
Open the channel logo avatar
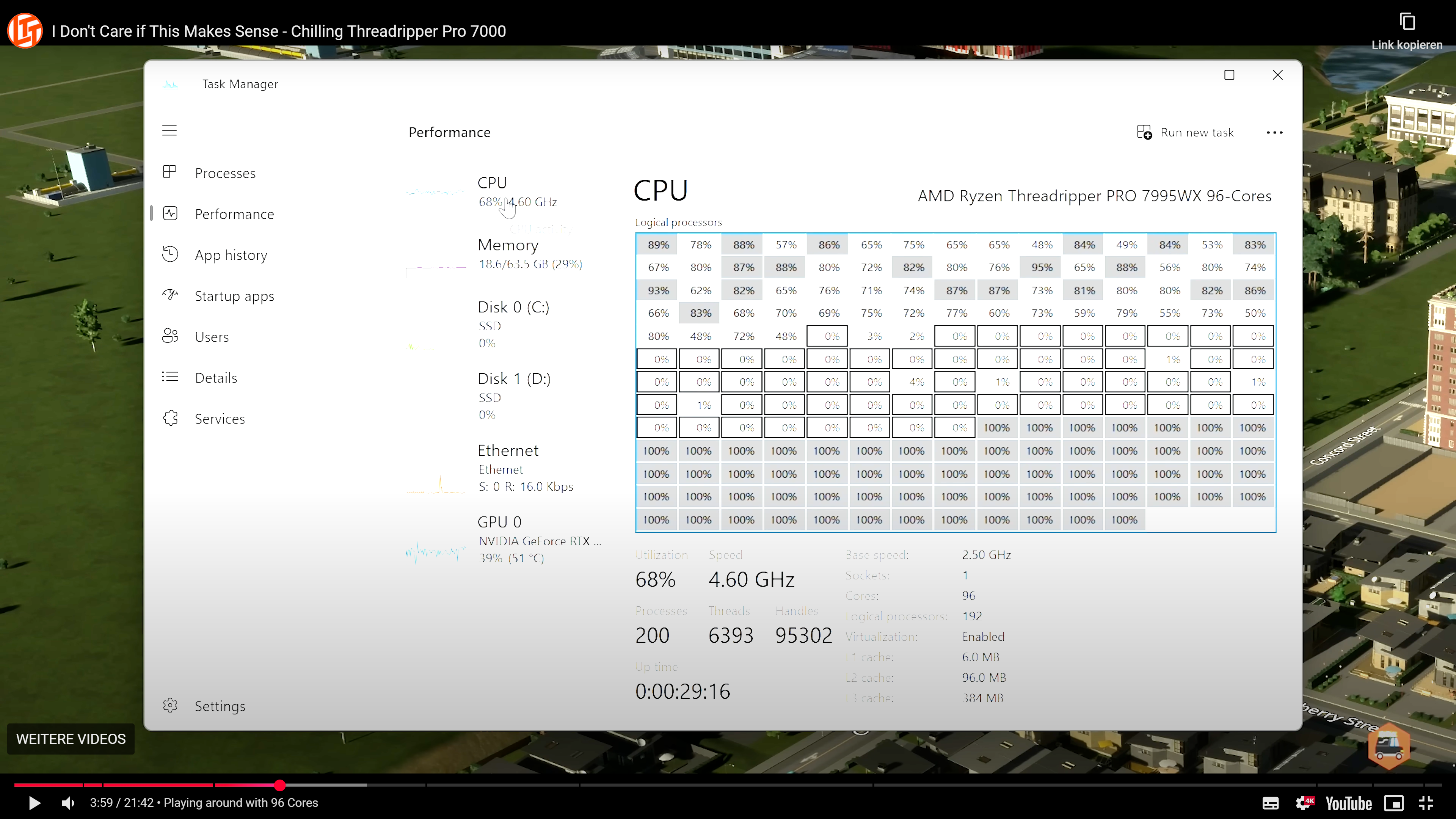(x=25, y=30)
